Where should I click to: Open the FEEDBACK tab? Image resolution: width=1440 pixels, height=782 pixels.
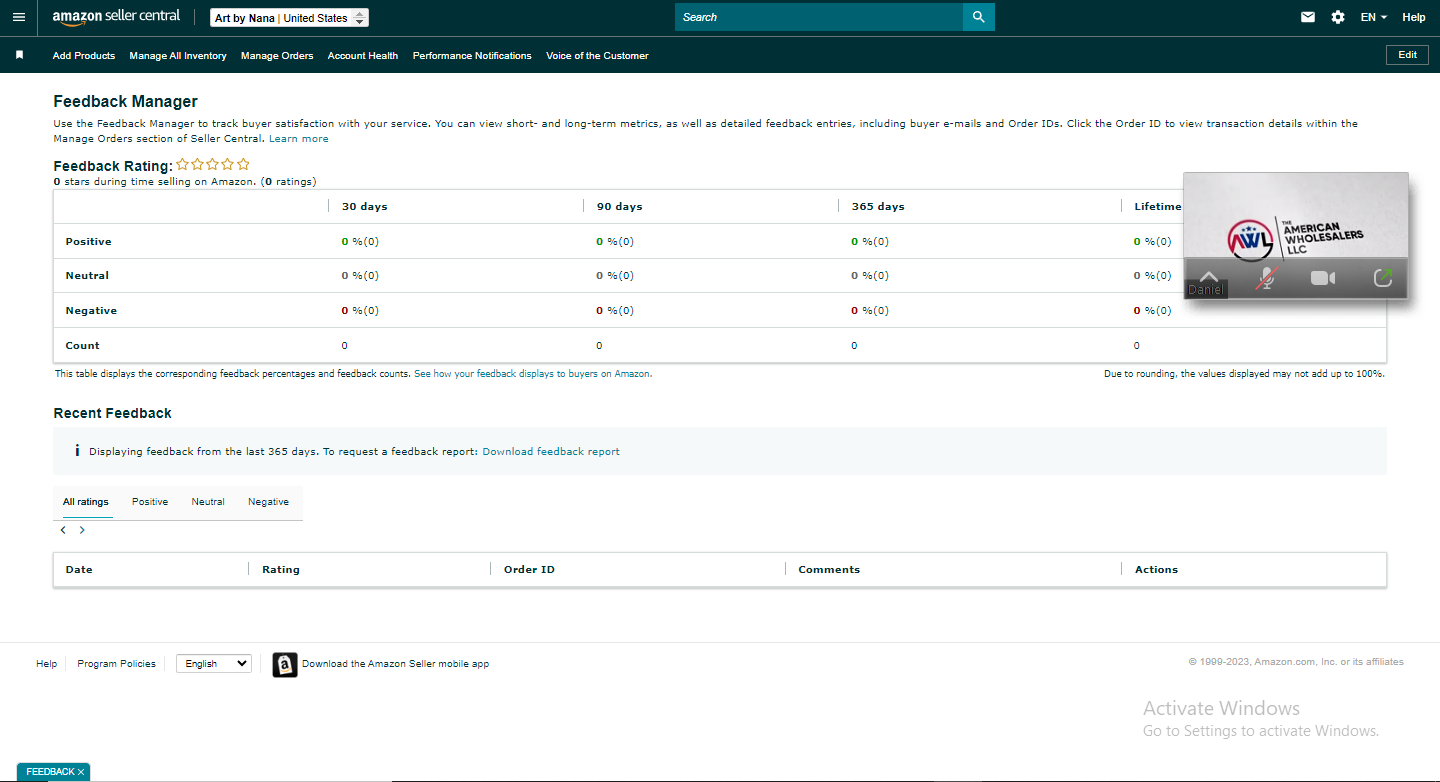pyautogui.click(x=50, y=772)
